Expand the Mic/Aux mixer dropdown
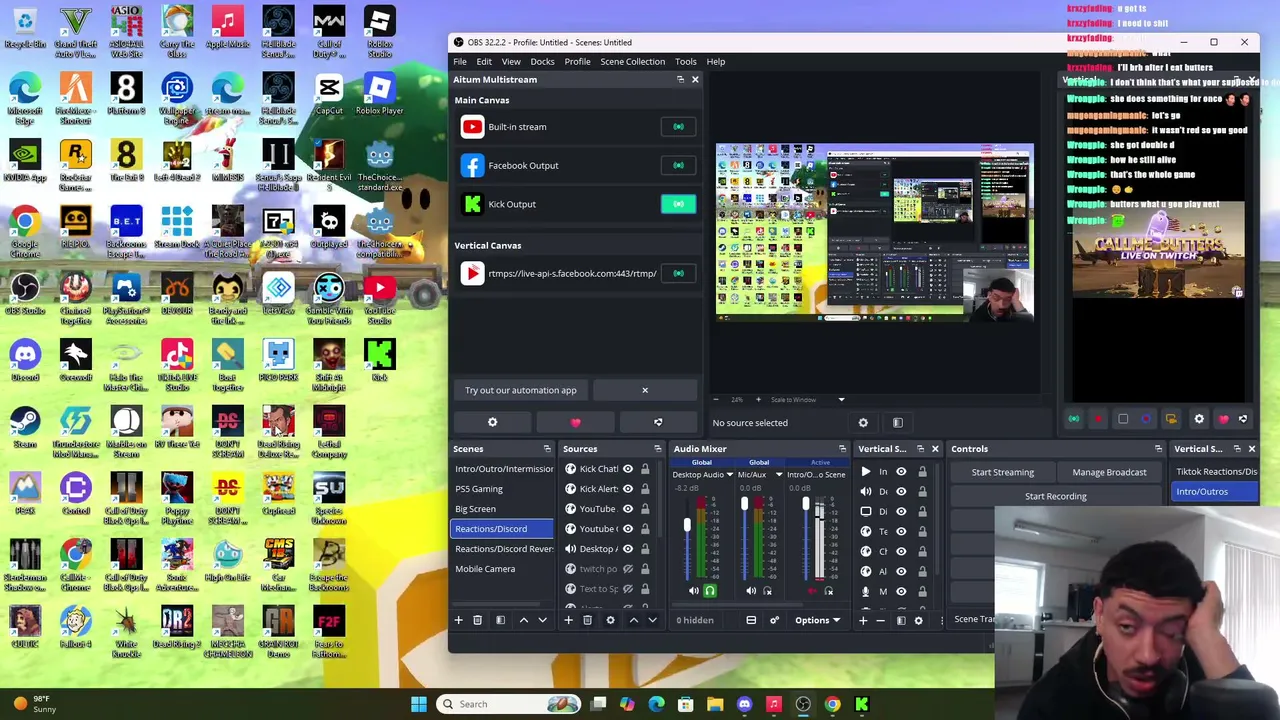This screenshot has height=720, width=1280. (x=779, y=475)
